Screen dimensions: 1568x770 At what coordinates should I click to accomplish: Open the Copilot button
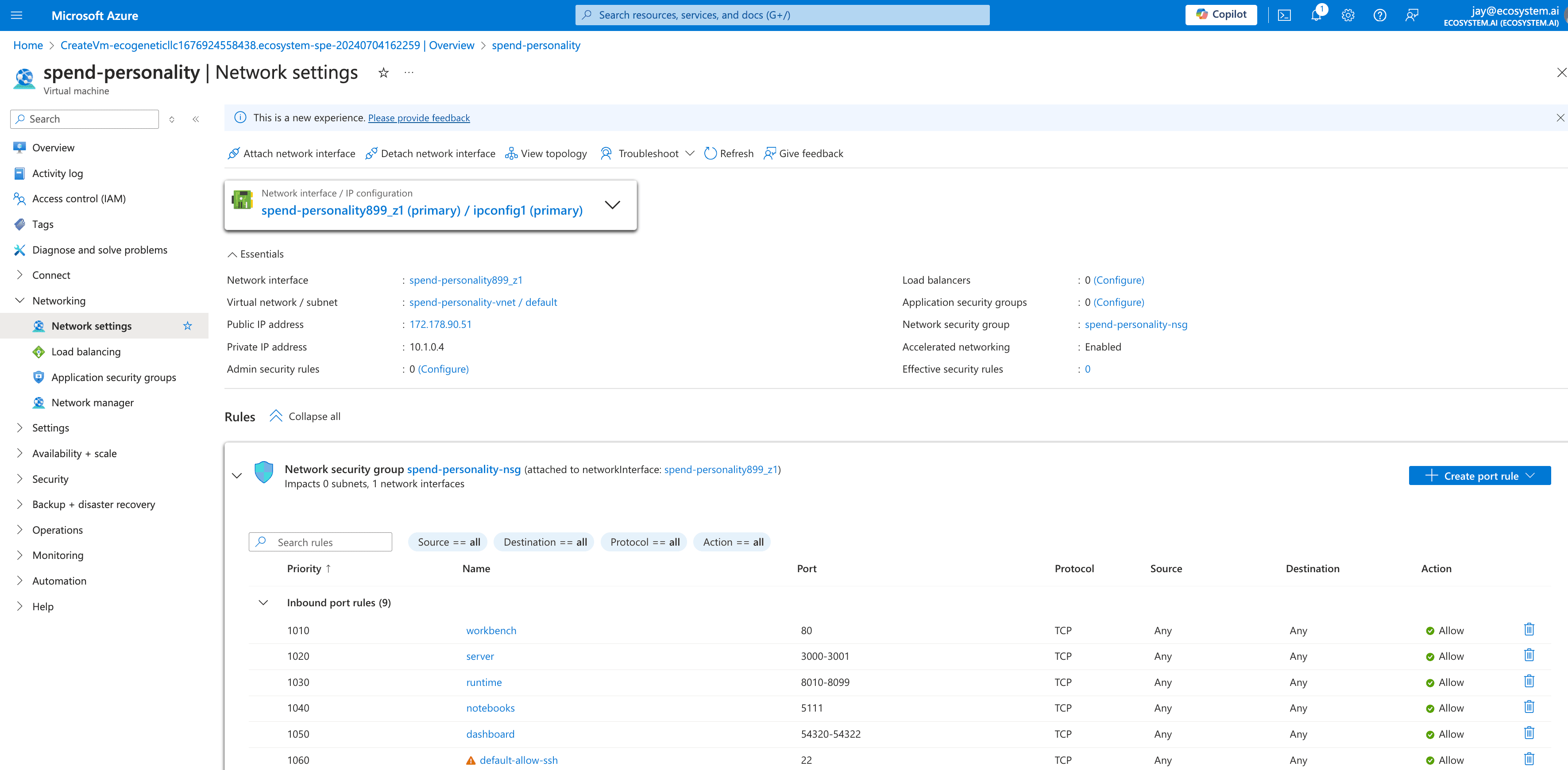tap(1220, 15)
